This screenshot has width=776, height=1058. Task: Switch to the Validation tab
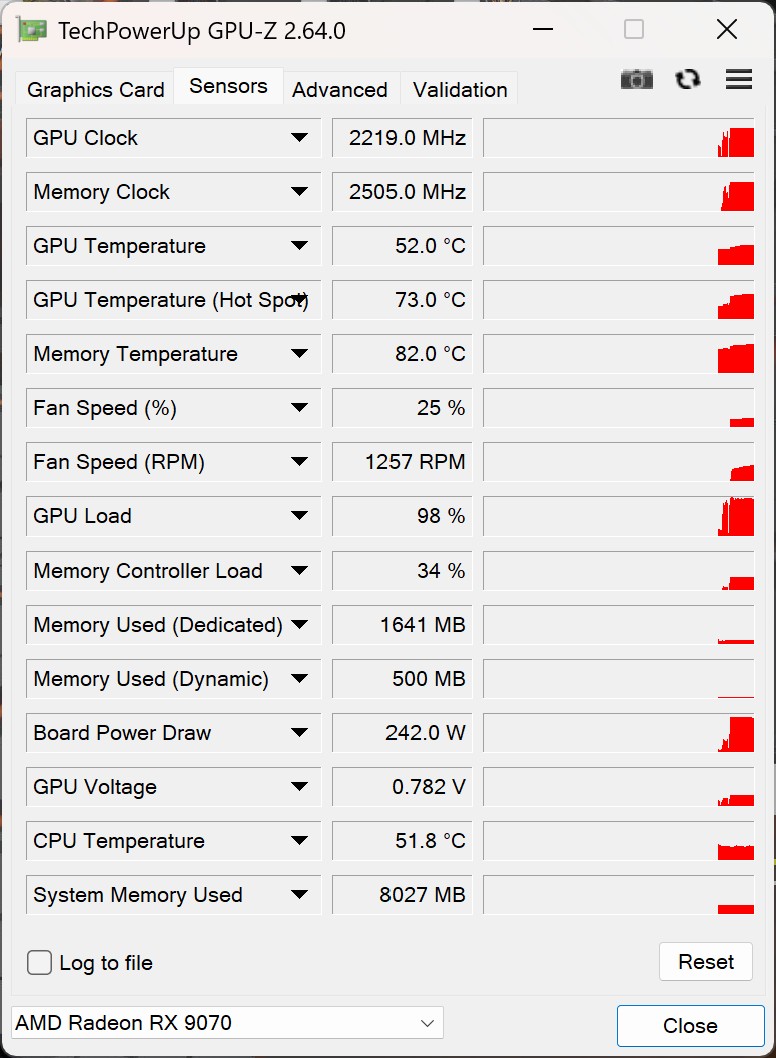tap(460, 90)
